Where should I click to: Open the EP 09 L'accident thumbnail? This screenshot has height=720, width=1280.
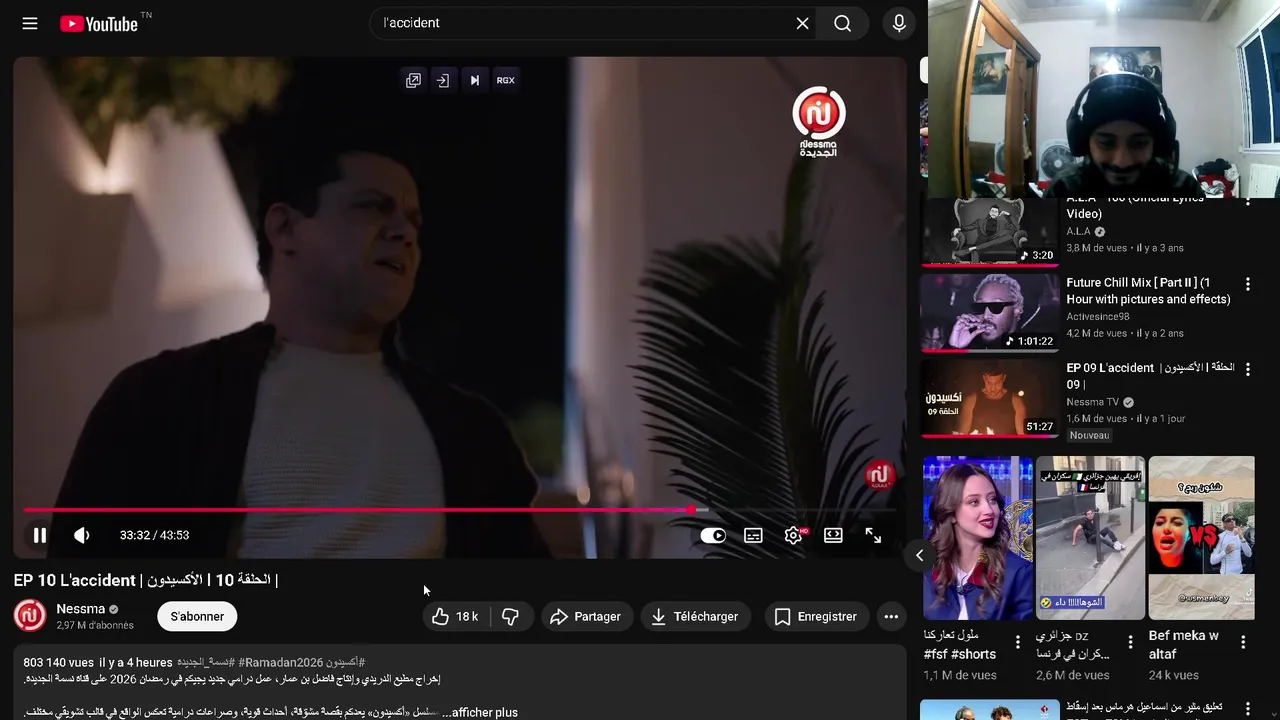pos(990,398)
